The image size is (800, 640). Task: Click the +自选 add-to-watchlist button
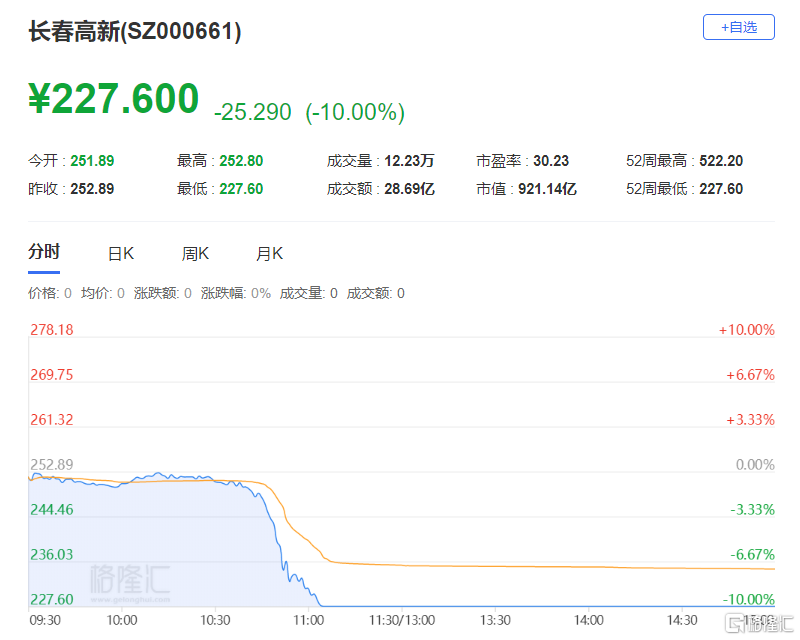pyautogui.click(x=738, y=27)
